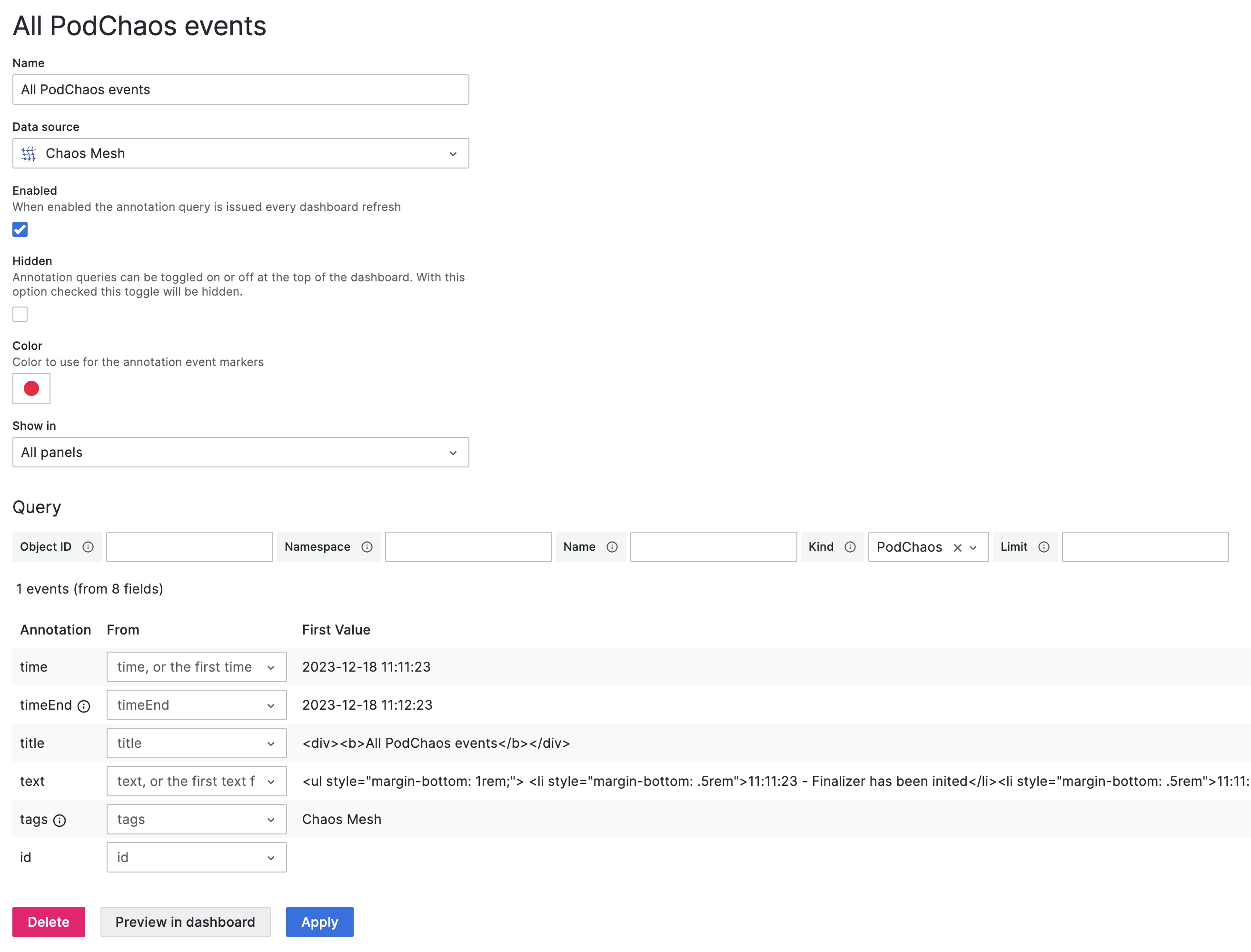Click Preview in dashboard button

coord(185,922)
